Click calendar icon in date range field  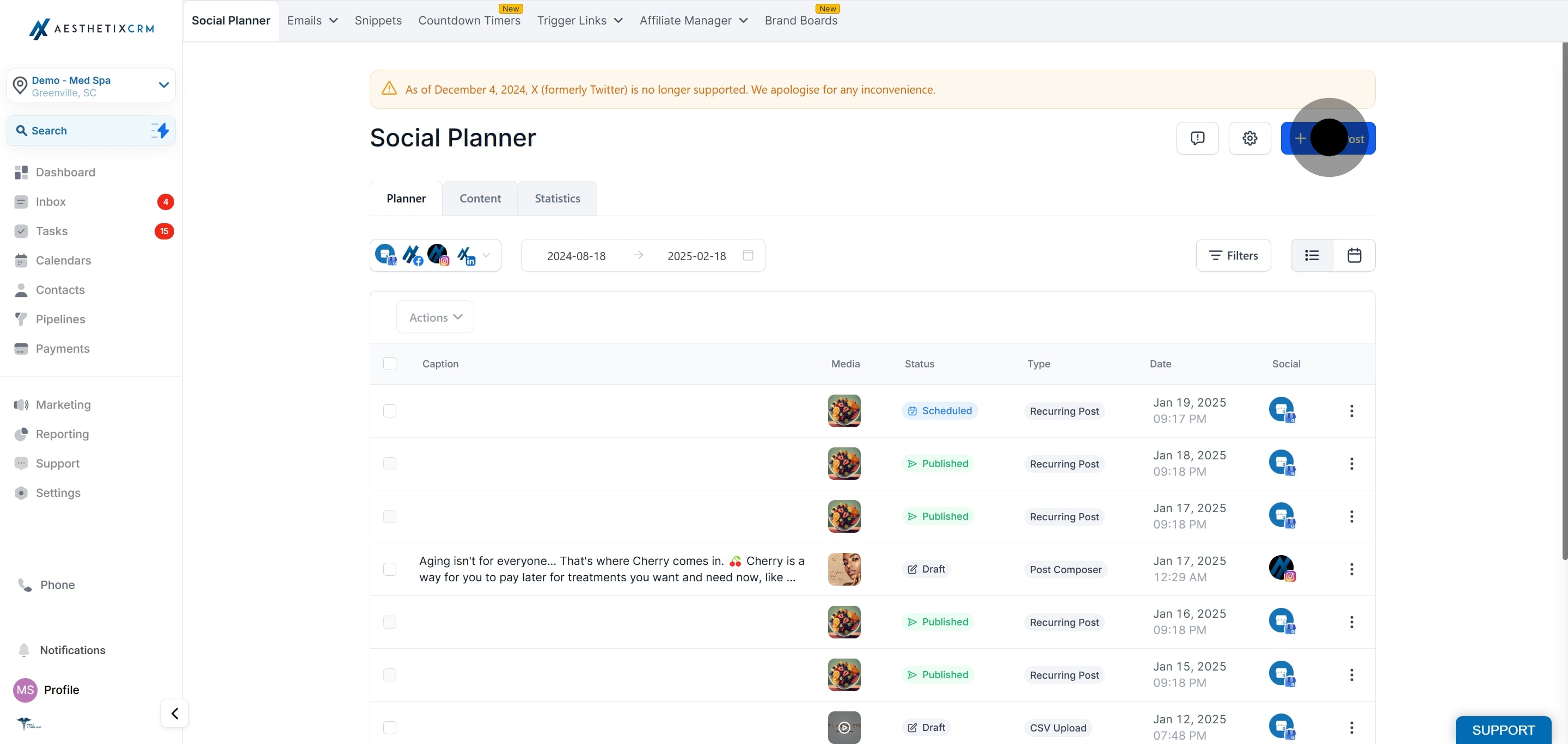pyautogui.click(x=748, y=255)
